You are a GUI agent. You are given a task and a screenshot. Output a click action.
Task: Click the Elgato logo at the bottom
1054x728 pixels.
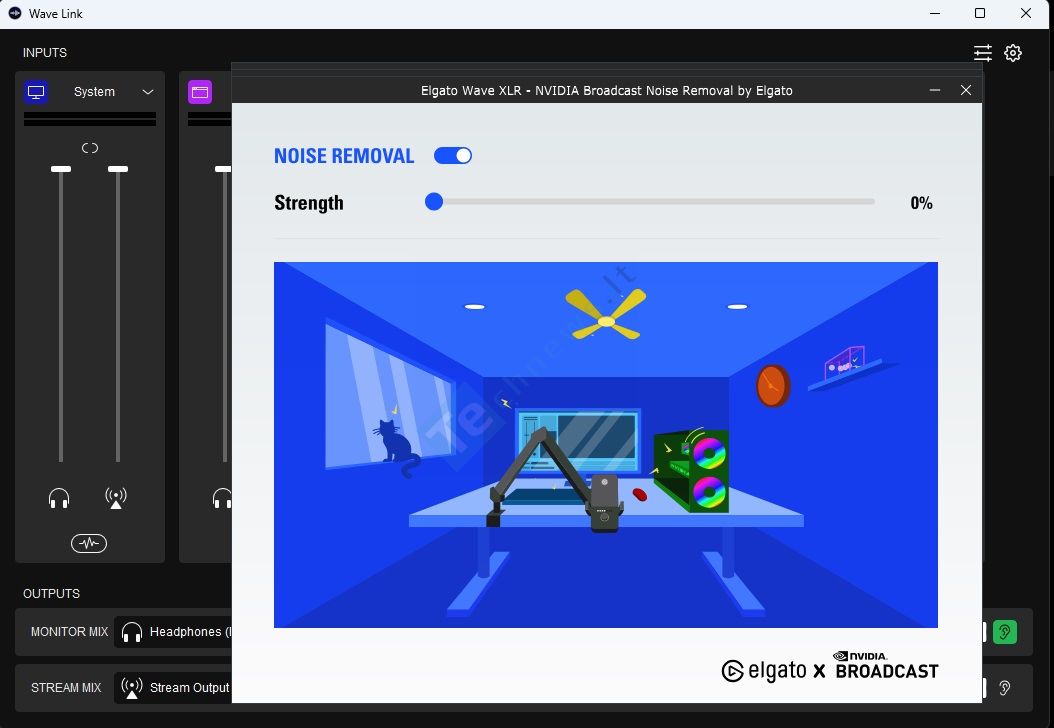pos(764,671)
